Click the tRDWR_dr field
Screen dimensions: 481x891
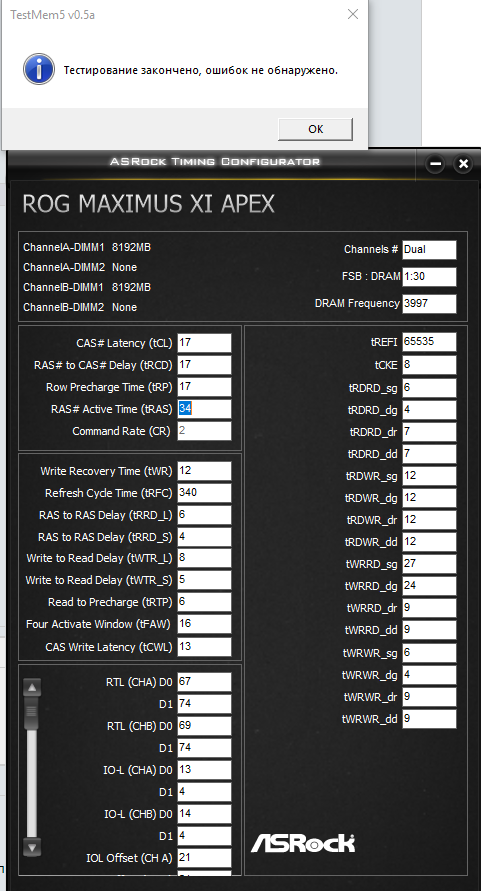(x=429, y=520)
